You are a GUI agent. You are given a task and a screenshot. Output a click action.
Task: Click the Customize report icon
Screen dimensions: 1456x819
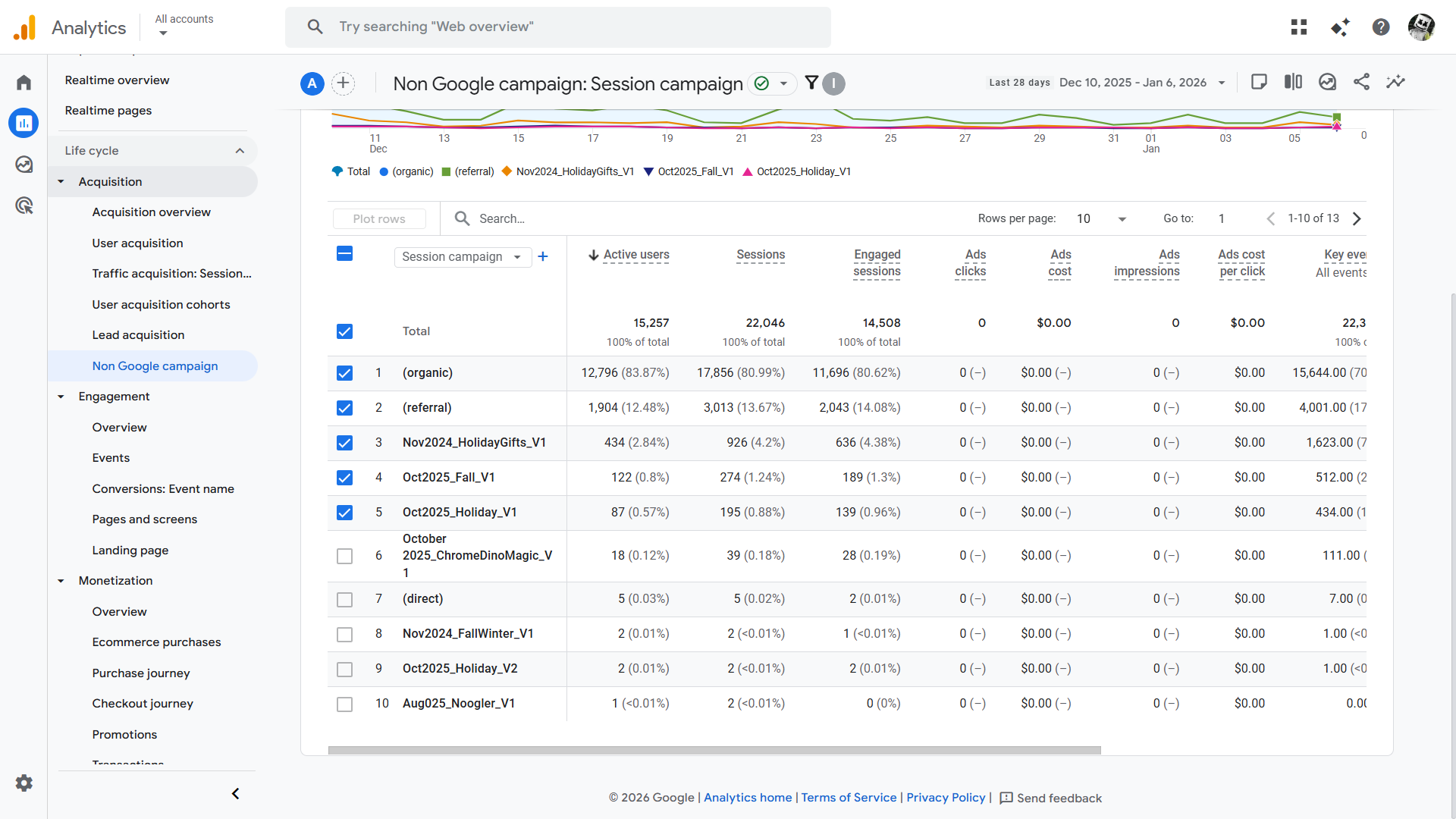(1259, 82)
